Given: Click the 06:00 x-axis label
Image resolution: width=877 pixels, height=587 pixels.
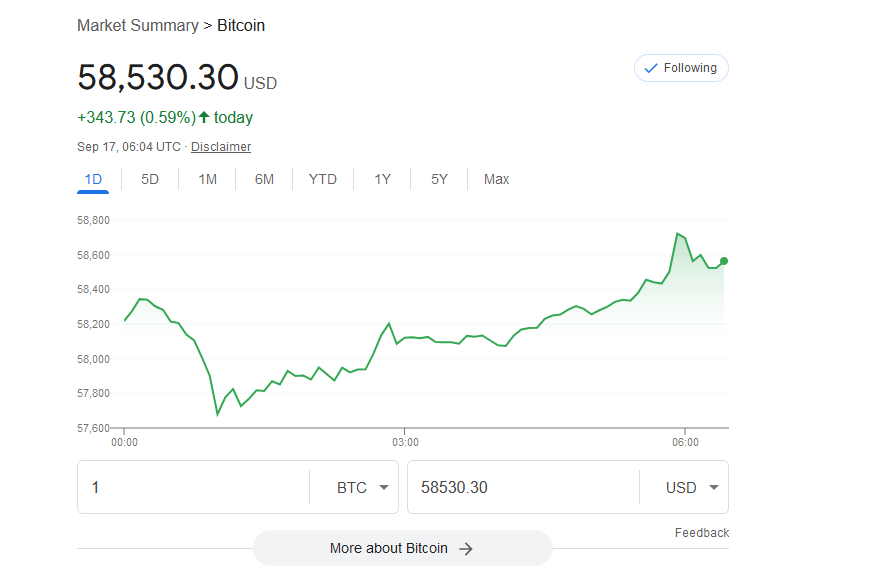Looking at the screenshot, I should (x=685, y=442).
